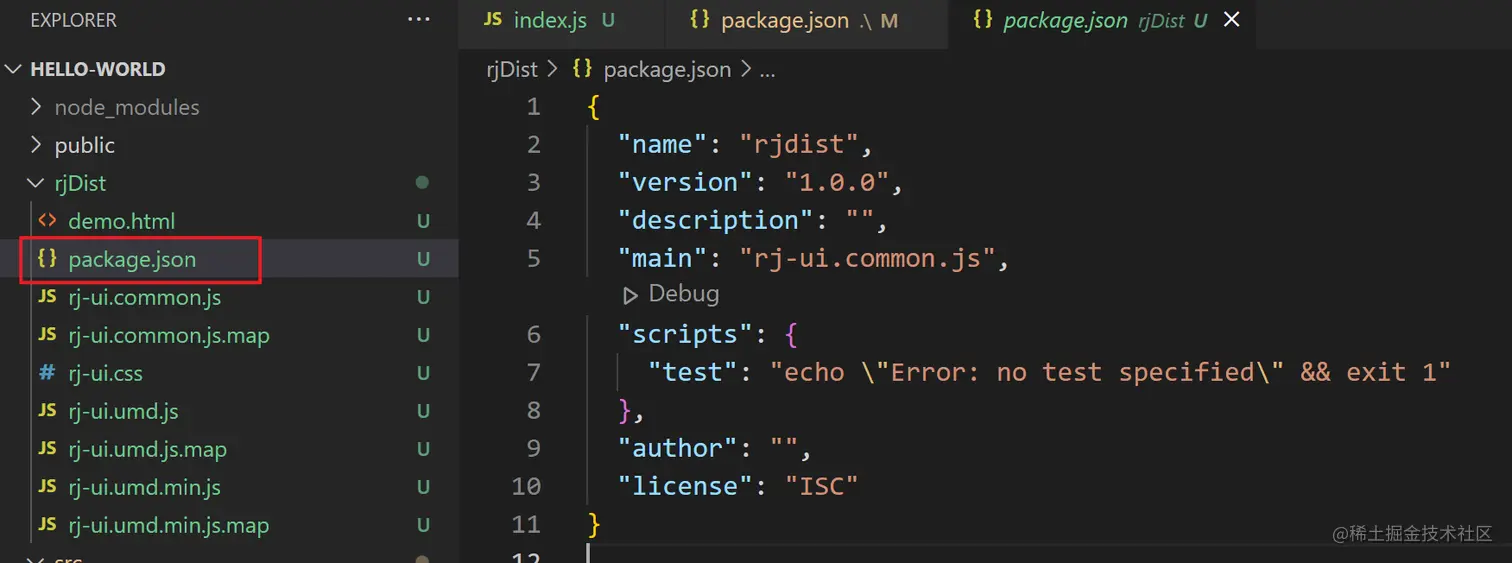
Task: Click the "description" key on line 4
Action: (x=716, y=220)
